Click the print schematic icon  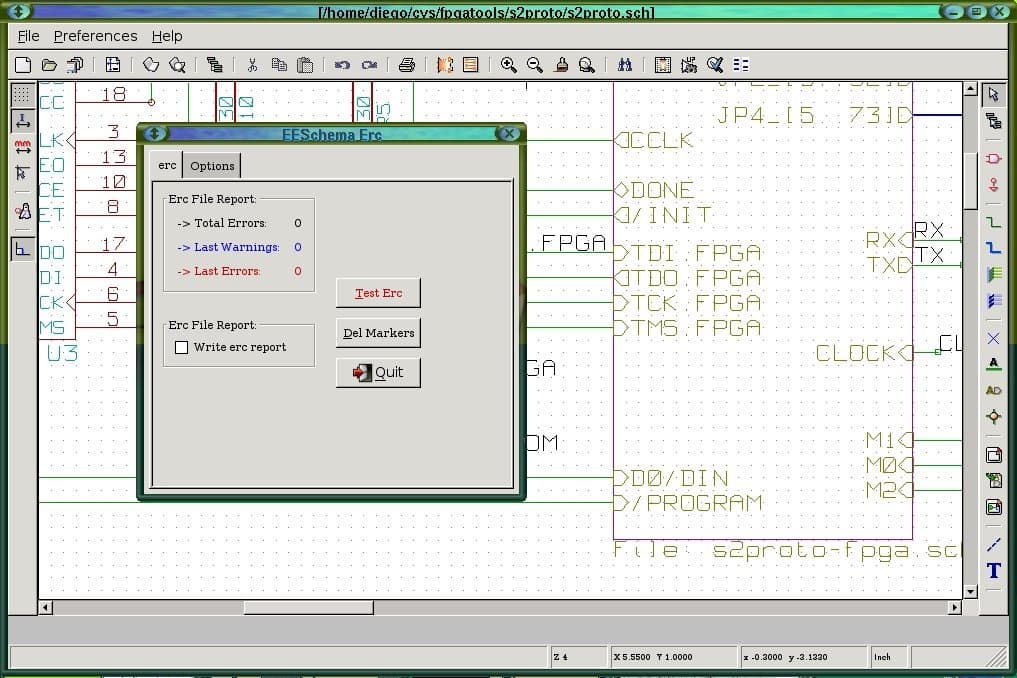pos(407,65)
